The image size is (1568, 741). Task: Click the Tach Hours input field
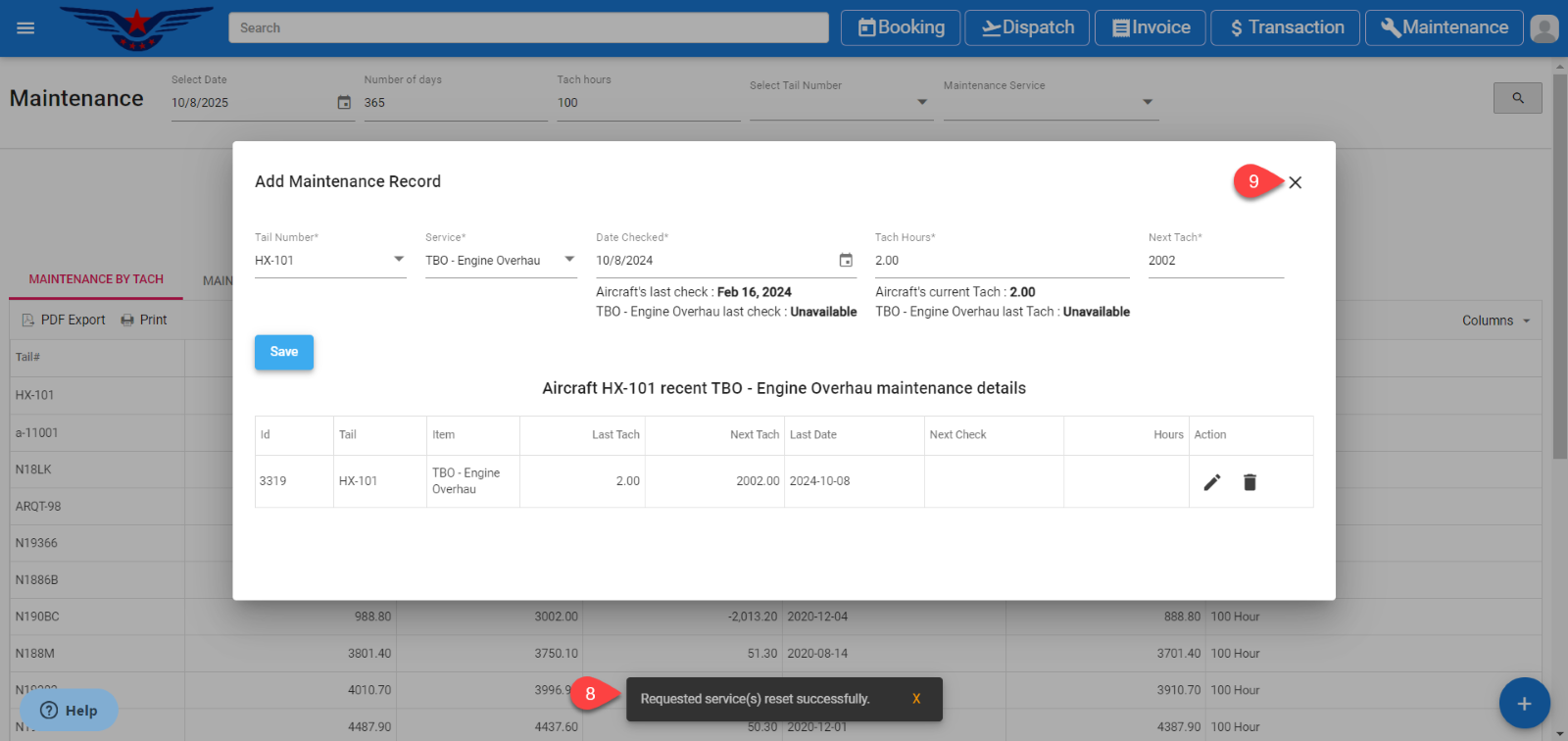1000,261
